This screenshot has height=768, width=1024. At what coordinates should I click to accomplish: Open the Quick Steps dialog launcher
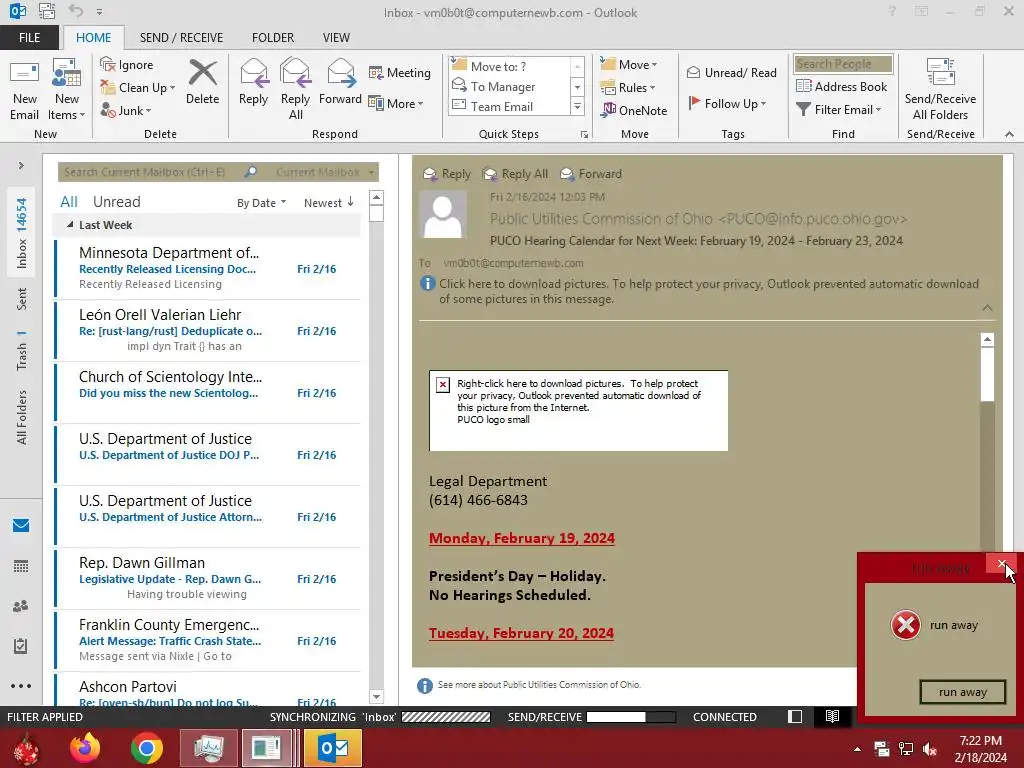(584, 135)
